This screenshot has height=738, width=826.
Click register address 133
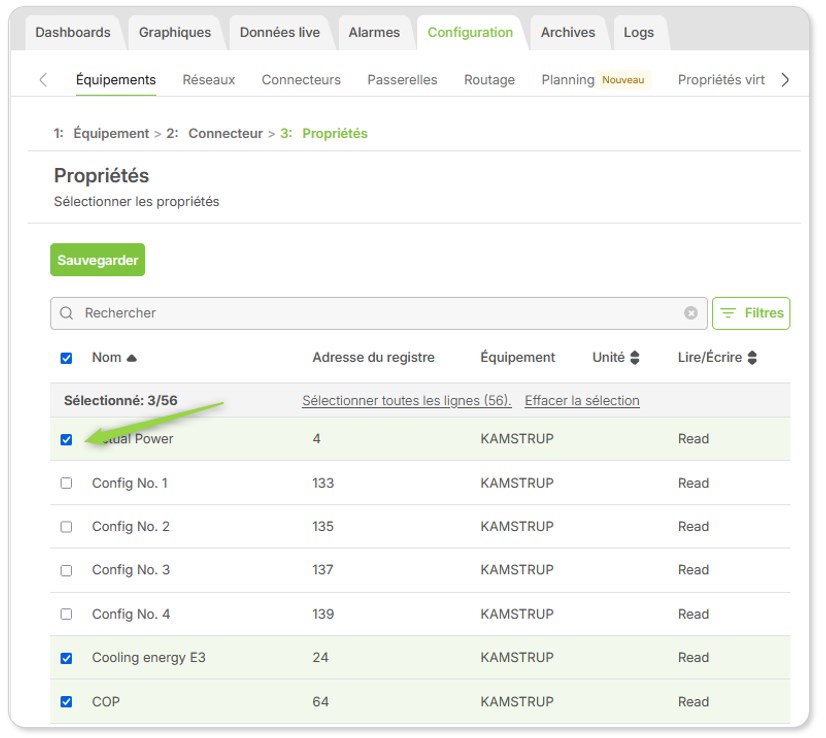[323, 484]
